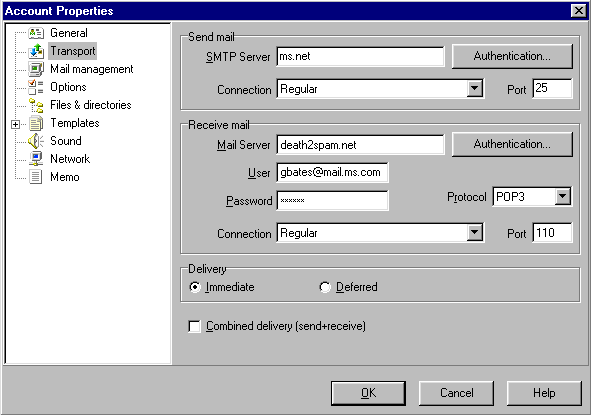Open the Sound settings entry
Viewport: 591px width, 415px height.
[x=66, y=141]
